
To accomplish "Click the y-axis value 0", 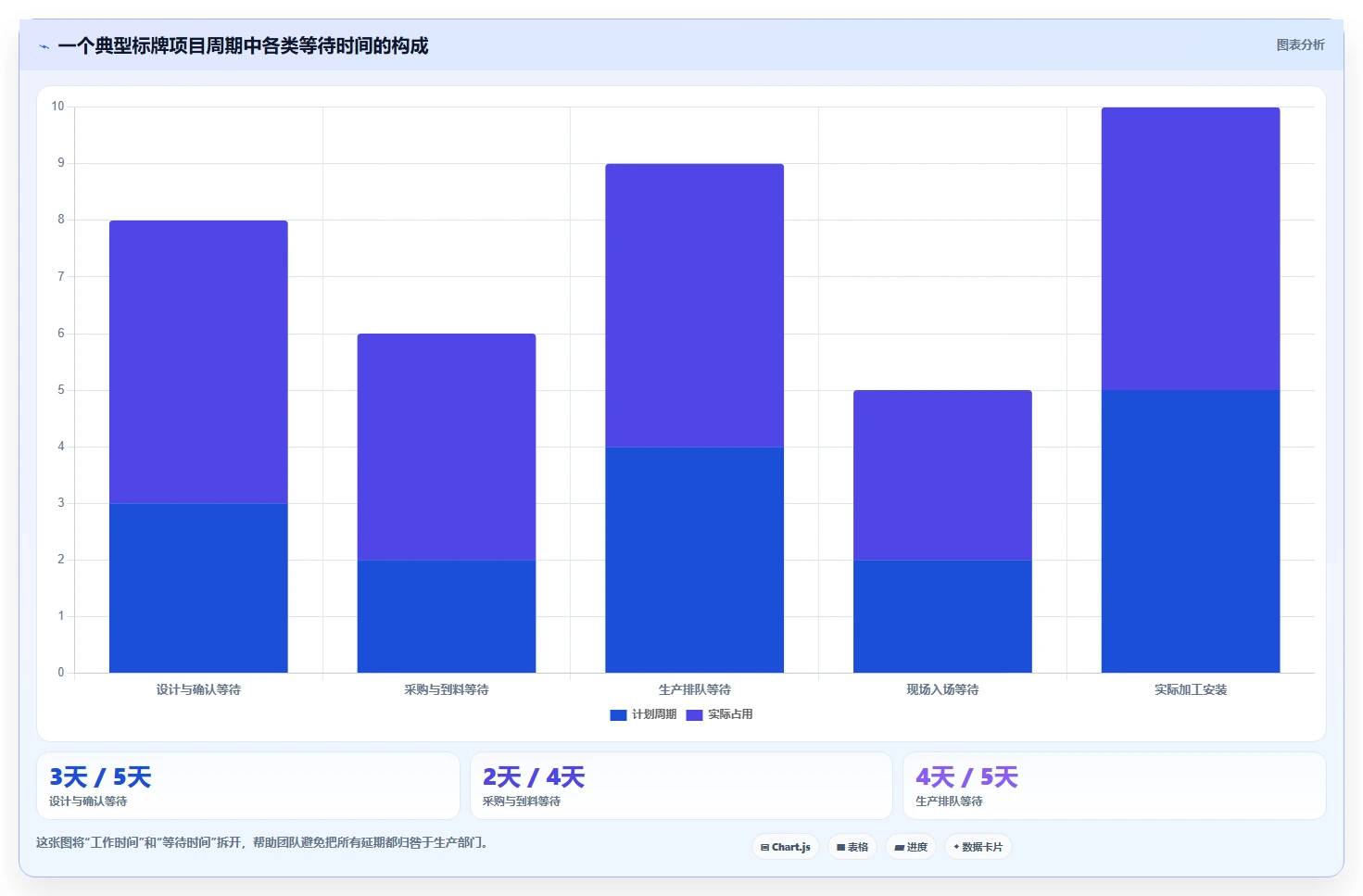I will 61,673.
